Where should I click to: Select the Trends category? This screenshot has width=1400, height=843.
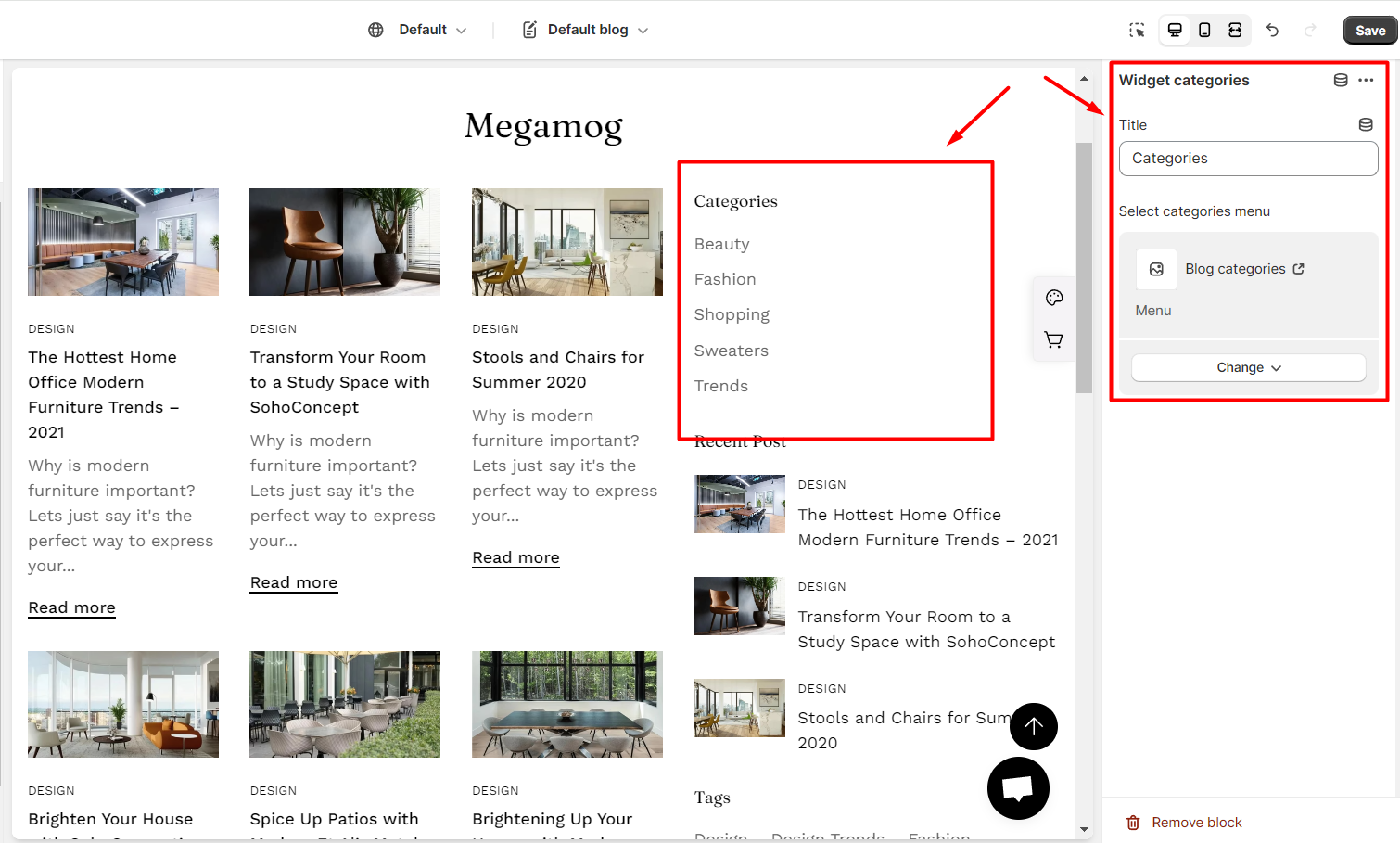click(x=720, y=386)
